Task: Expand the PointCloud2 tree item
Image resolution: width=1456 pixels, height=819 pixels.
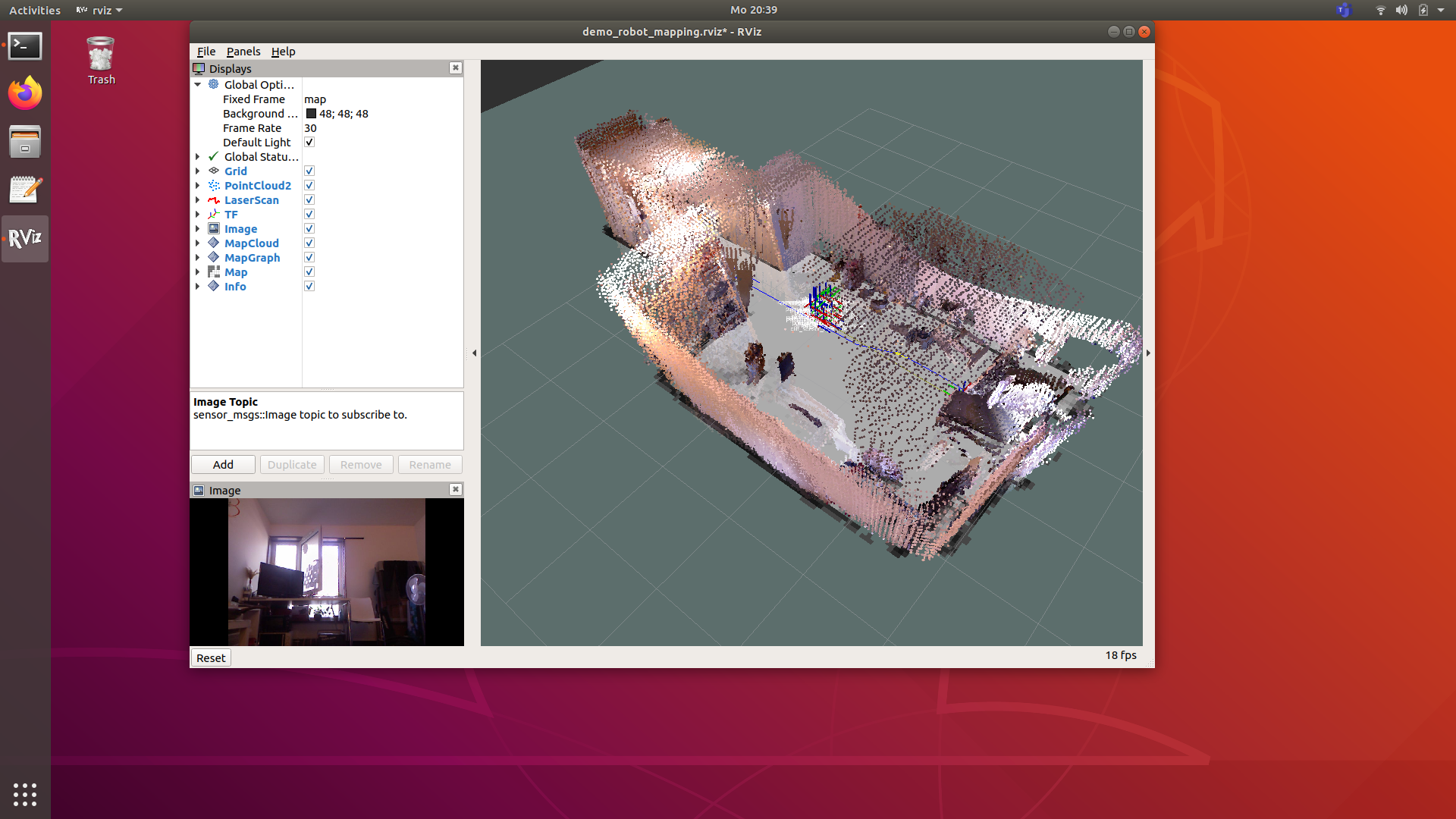Action: click(198, 186)
